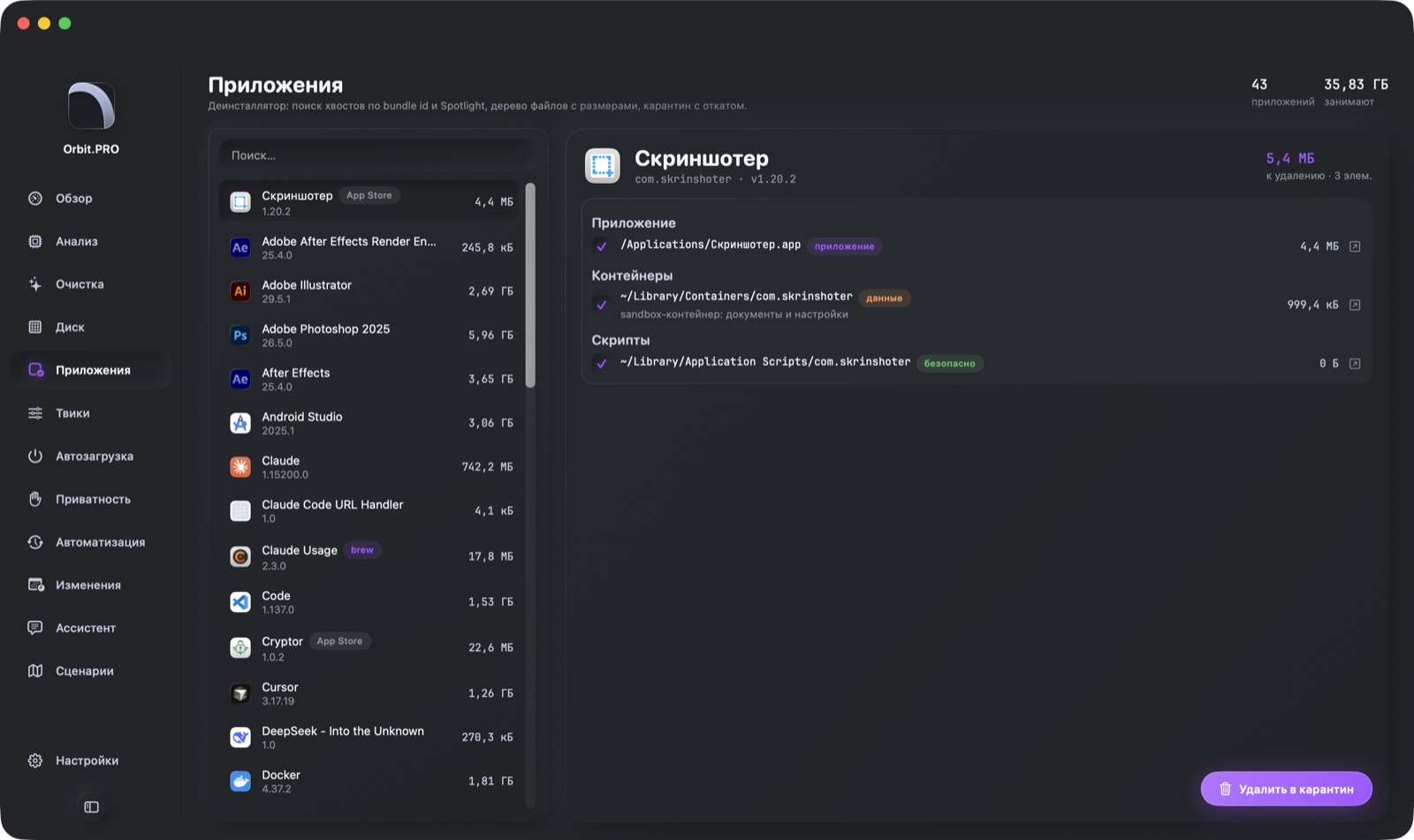Click the Claude app icon
This screenshot has width=1414, height=840.
point(240,467)
